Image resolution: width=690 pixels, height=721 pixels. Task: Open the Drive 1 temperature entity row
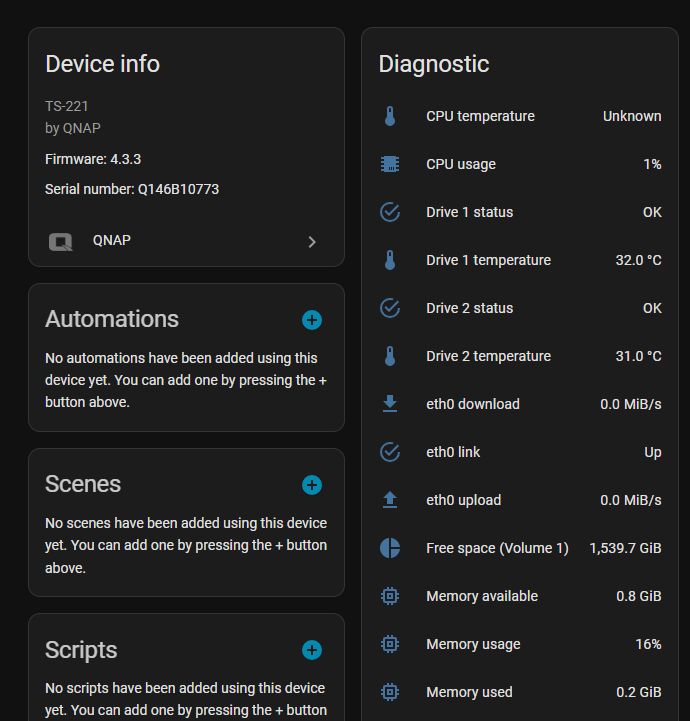coord(520,260)
